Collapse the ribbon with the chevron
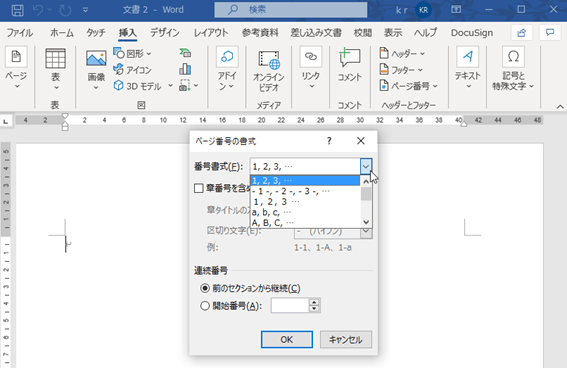 click(x=560, y=107)
